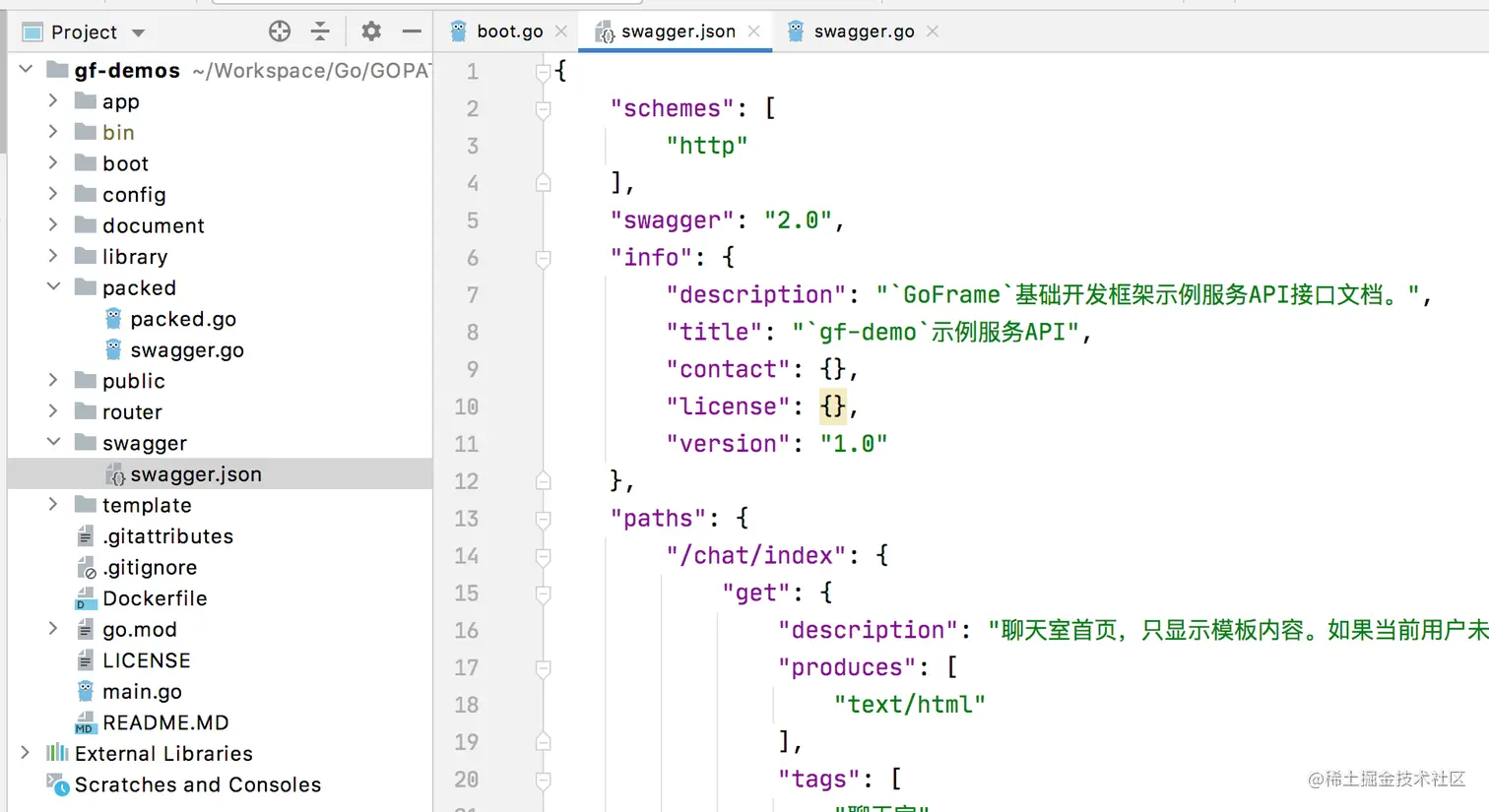Close the swagger.json tab
The width and height of the screenshot is (1489, 812).
click(754, 31)
